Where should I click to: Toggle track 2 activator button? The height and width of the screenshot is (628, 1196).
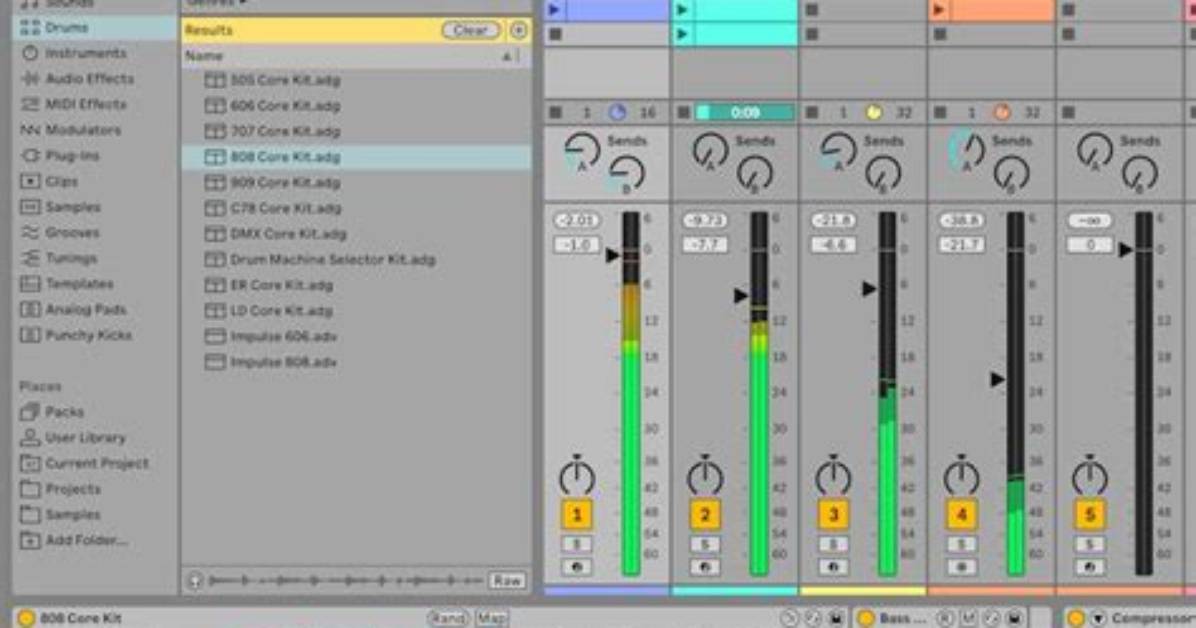click(x=705, y=515)
